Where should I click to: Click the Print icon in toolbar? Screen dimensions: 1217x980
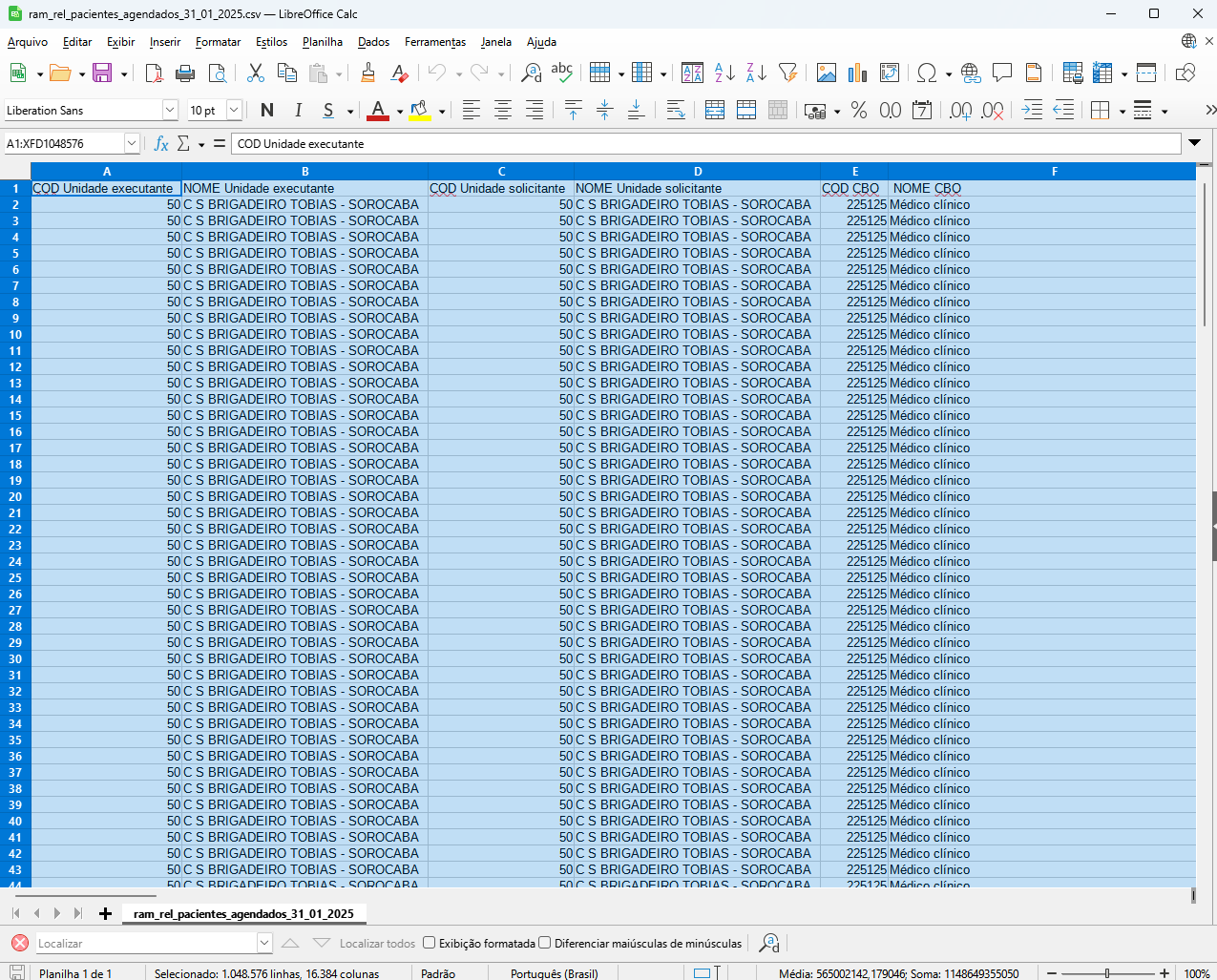[x=185, y=73]
